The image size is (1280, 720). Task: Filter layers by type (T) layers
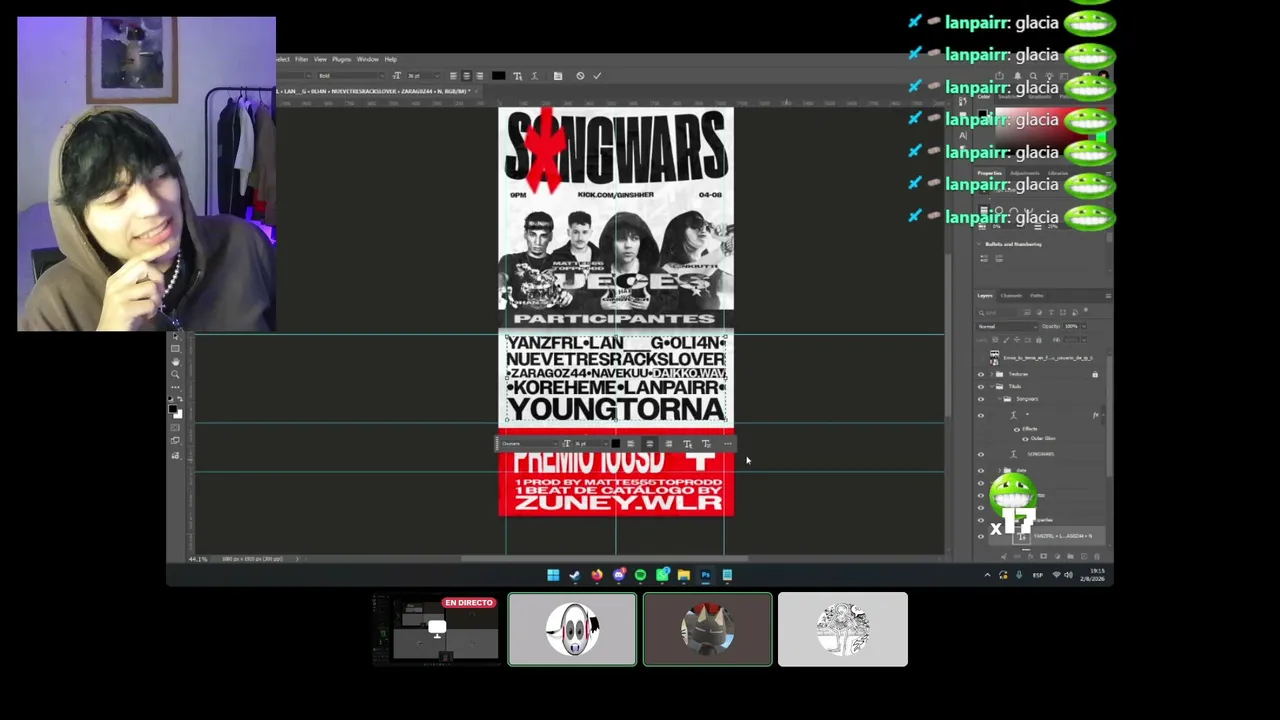pos(1052,313)
